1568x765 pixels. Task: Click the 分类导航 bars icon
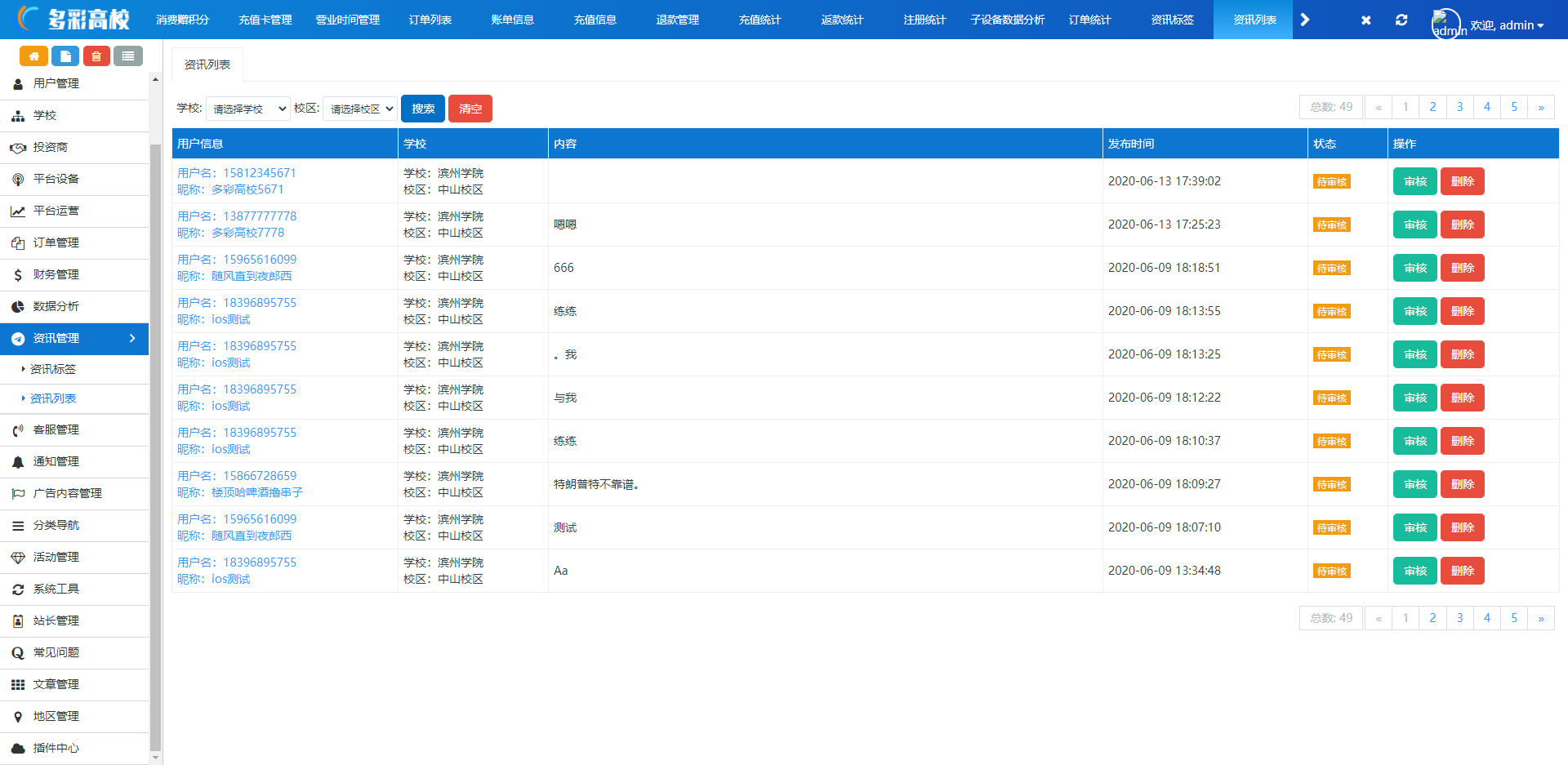click(18, 526)
